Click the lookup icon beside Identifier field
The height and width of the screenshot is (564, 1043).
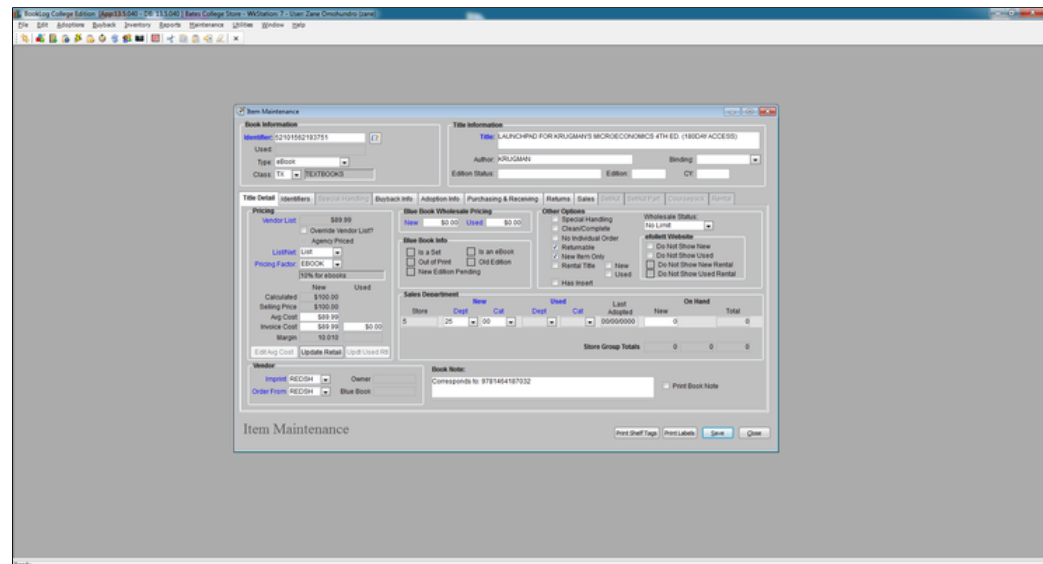coord(375,138)
